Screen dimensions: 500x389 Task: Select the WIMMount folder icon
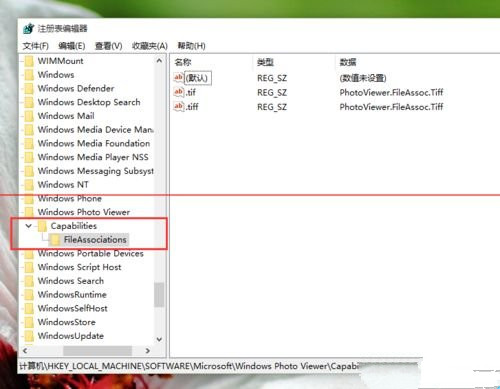(x=29, y=61)
